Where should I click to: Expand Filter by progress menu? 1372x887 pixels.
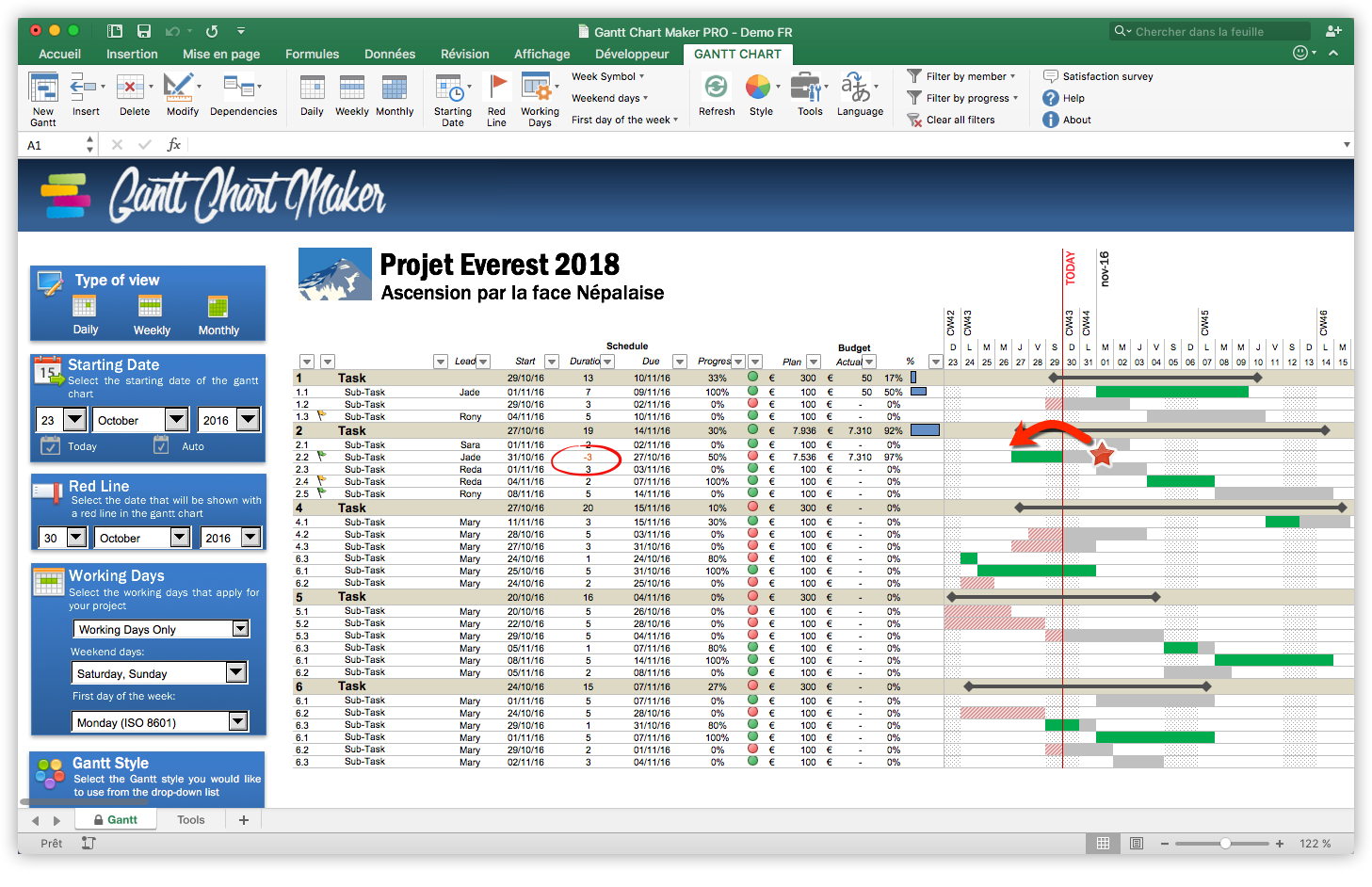pos(963,98)
